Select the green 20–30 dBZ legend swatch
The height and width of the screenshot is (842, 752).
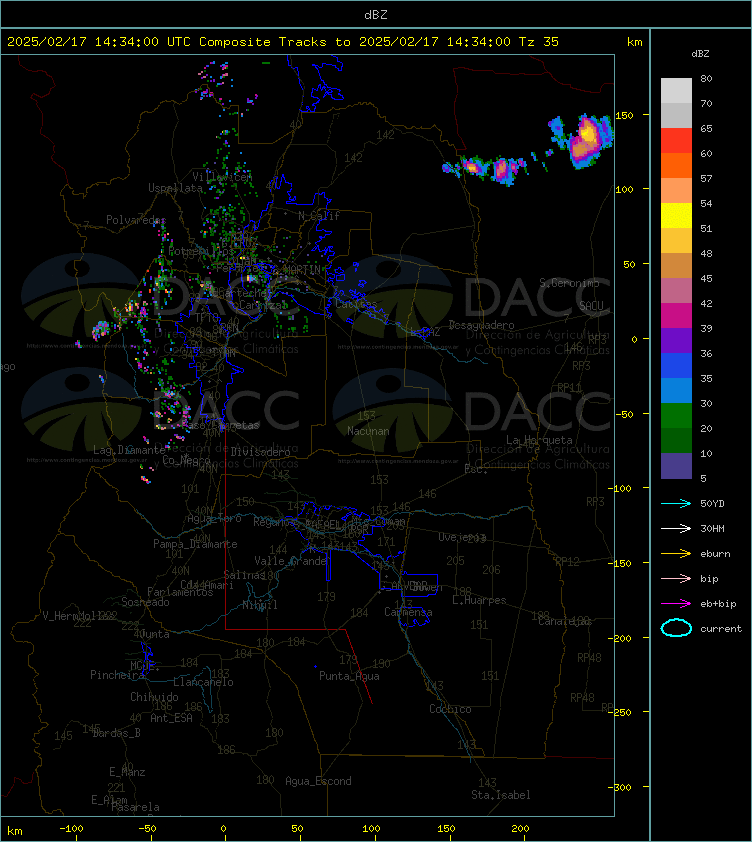pyautogui.click(x=676, y=416)
